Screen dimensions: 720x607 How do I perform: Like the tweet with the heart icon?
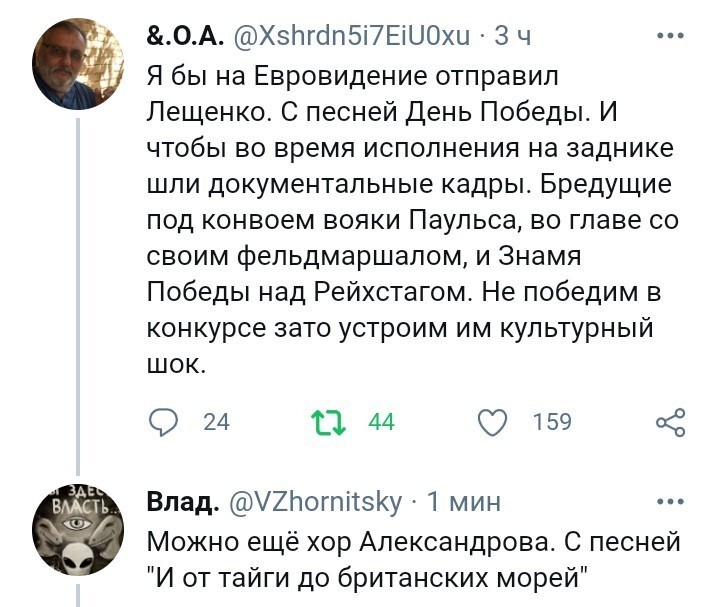point(493,422)
